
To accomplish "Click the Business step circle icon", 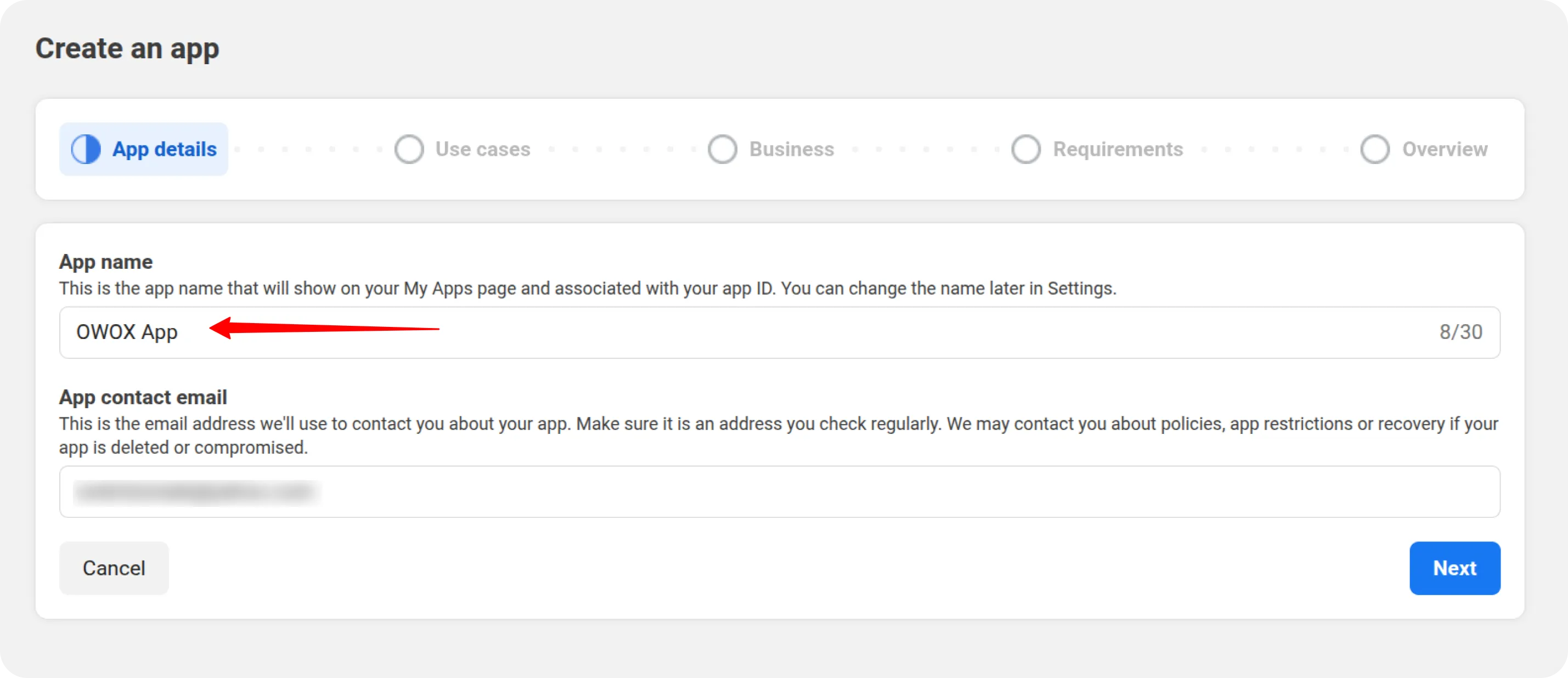I will pos(723,149).
